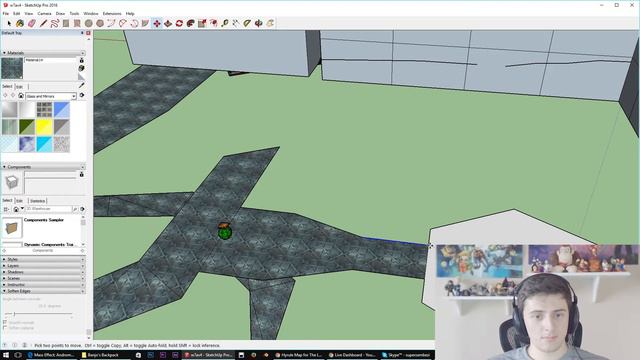Screen dimensions: 640x360
Task: Open the Draw menu
Action: (x=60, y=13)
